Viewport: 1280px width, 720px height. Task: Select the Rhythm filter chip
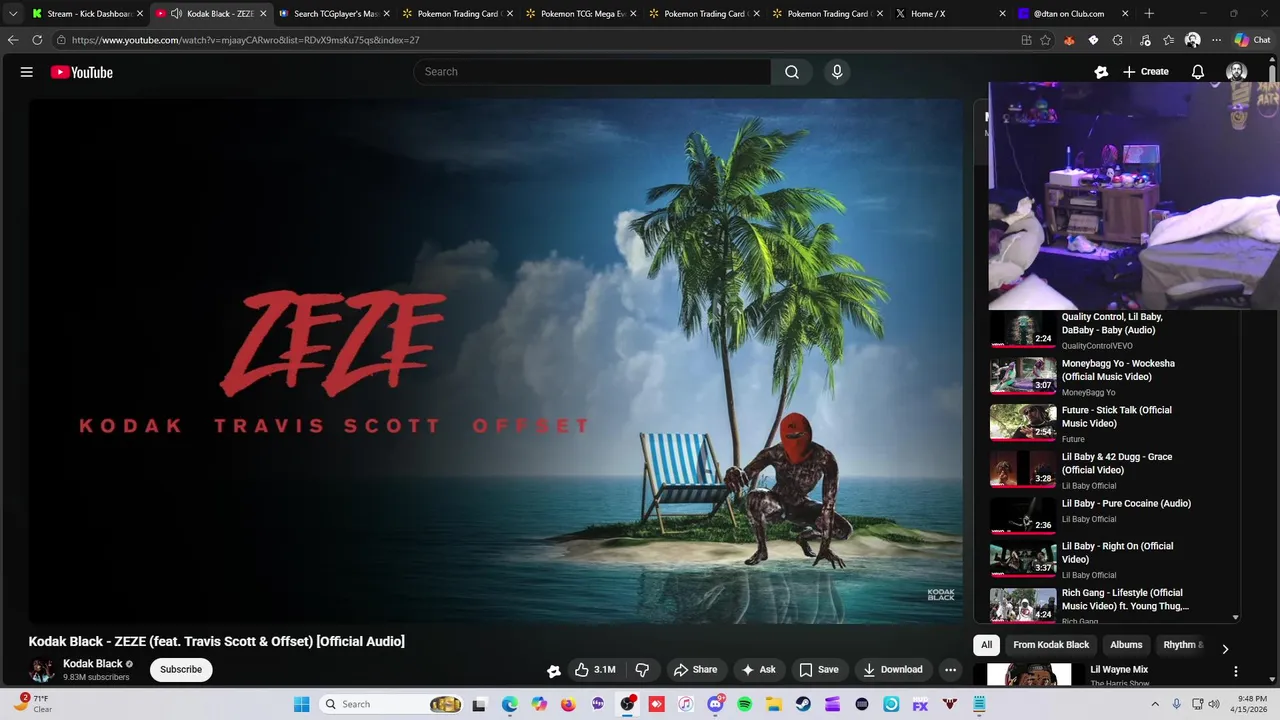[1181, 645]
